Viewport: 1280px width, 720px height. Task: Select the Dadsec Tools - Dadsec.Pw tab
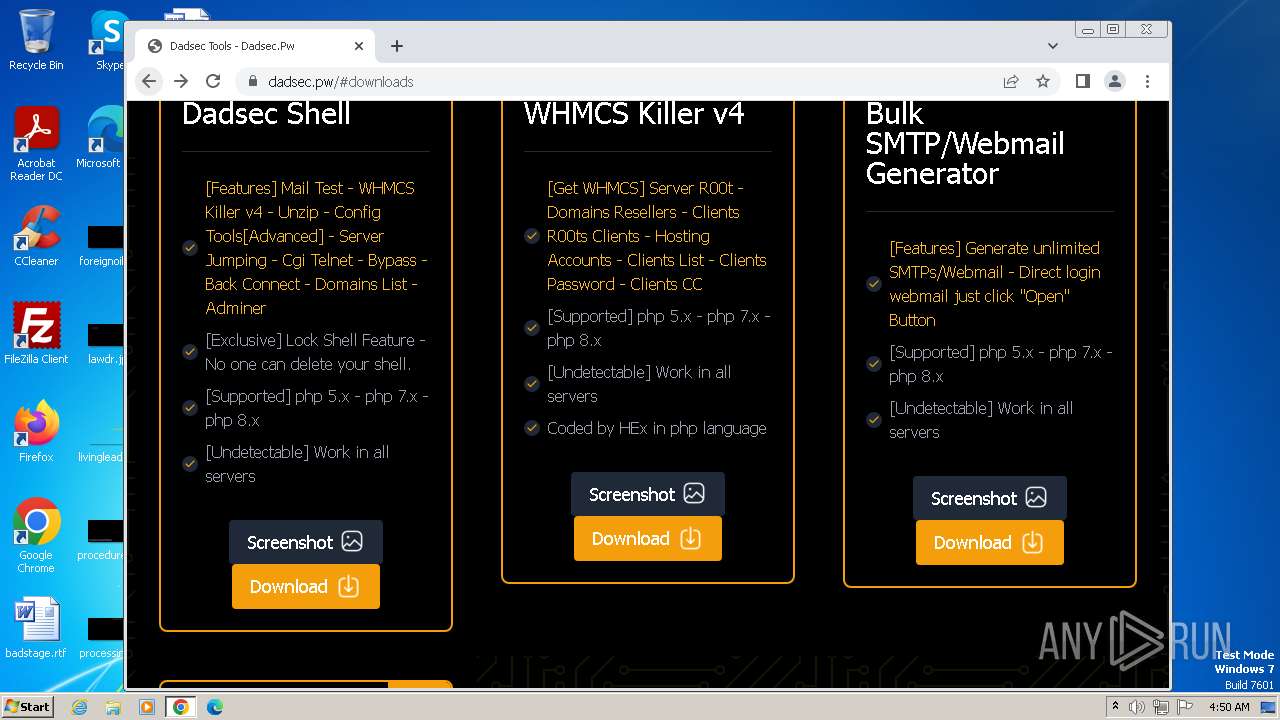(255, 46)
